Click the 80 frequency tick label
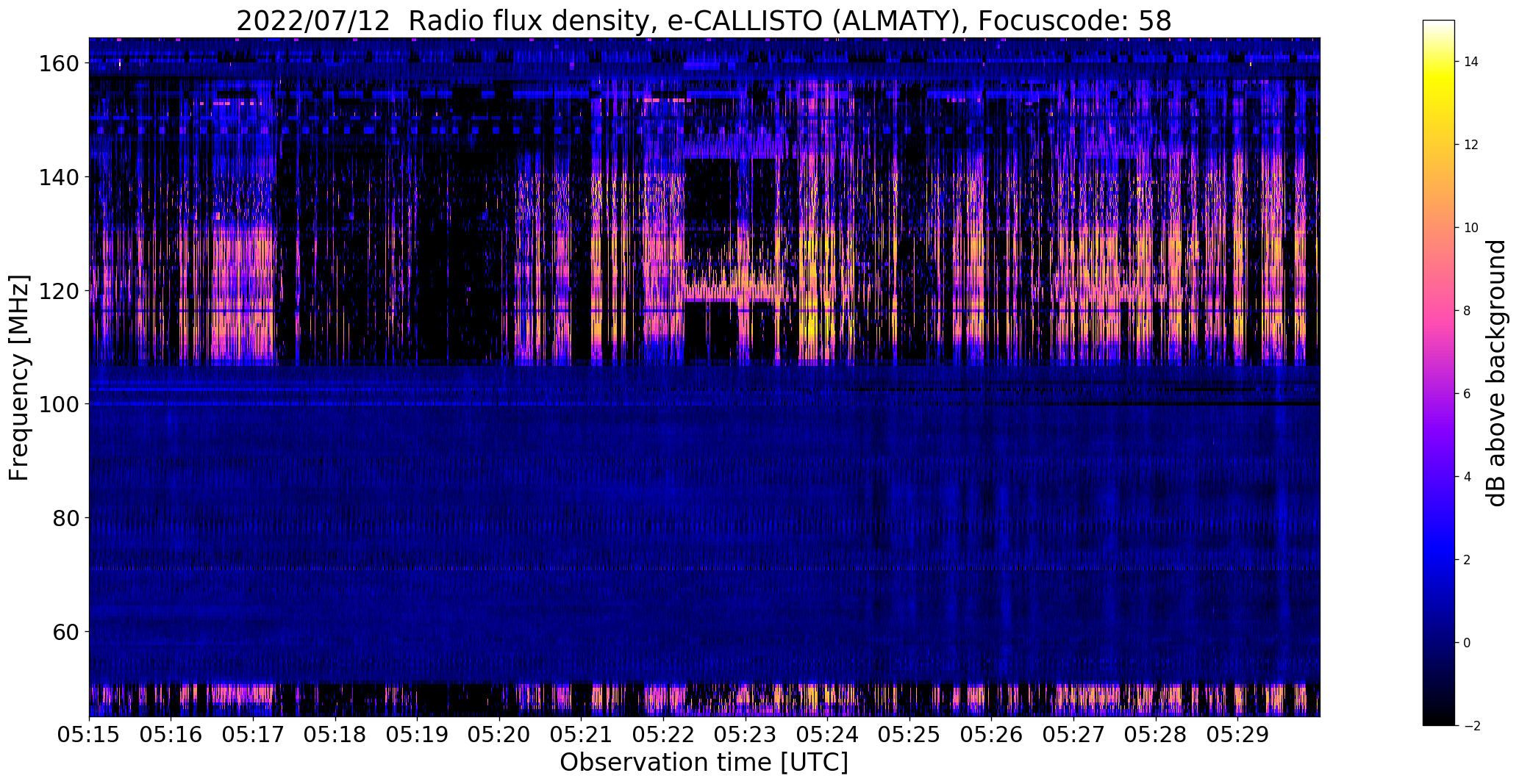1519x784 pixels. pos(66,518)
